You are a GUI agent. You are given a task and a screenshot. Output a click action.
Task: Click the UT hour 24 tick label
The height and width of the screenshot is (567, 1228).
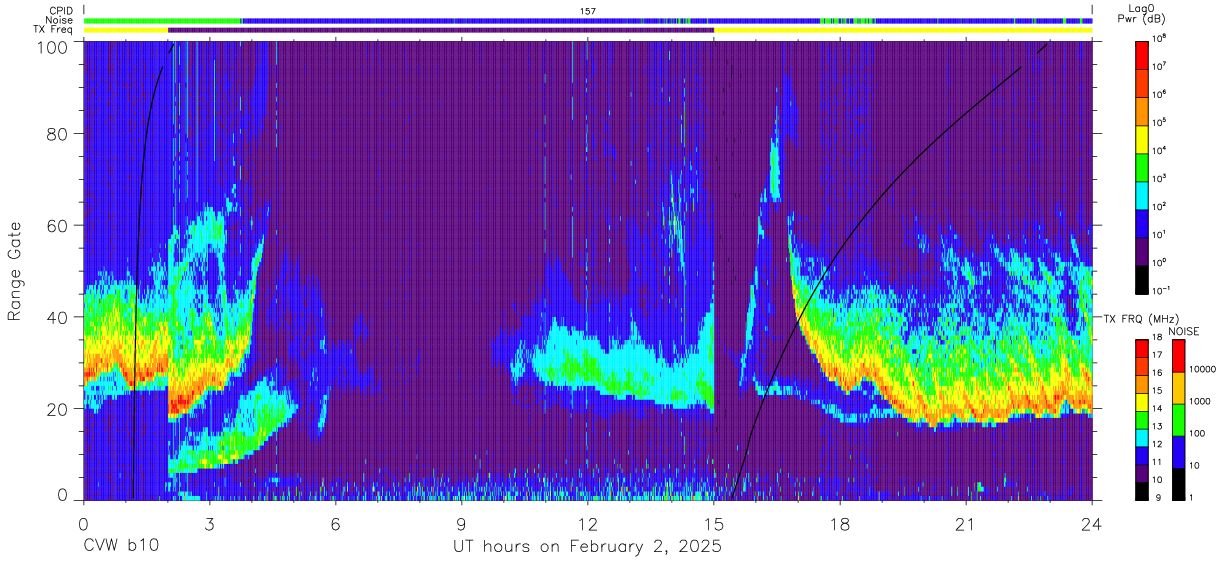(x=1092, y=524)
